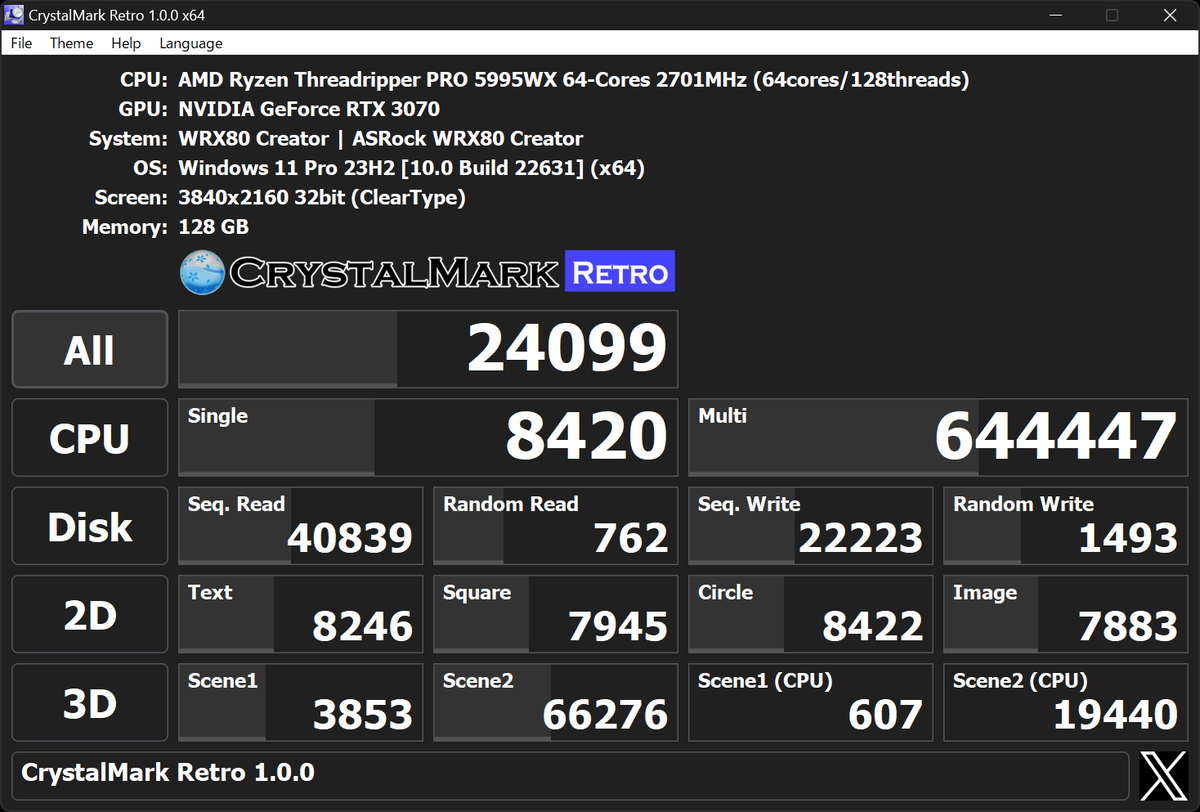Run the CPU benchmark
Image resolution: width=1200 pixels, height=812 pixels.
point(89,437)
